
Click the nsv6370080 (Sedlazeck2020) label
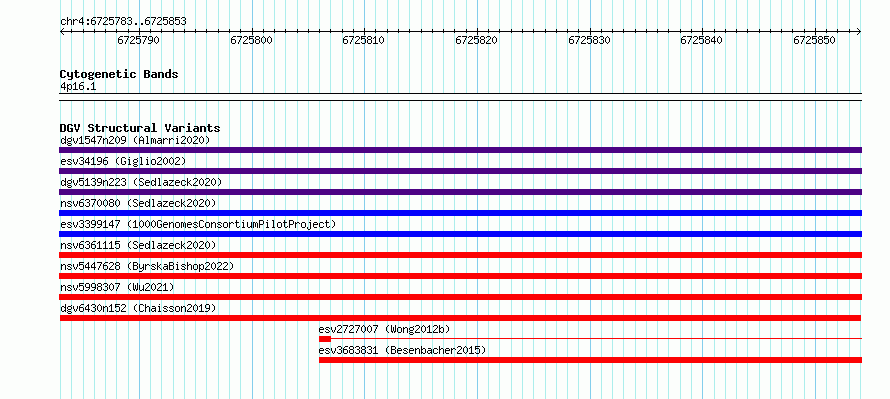(x=138, y=203)
